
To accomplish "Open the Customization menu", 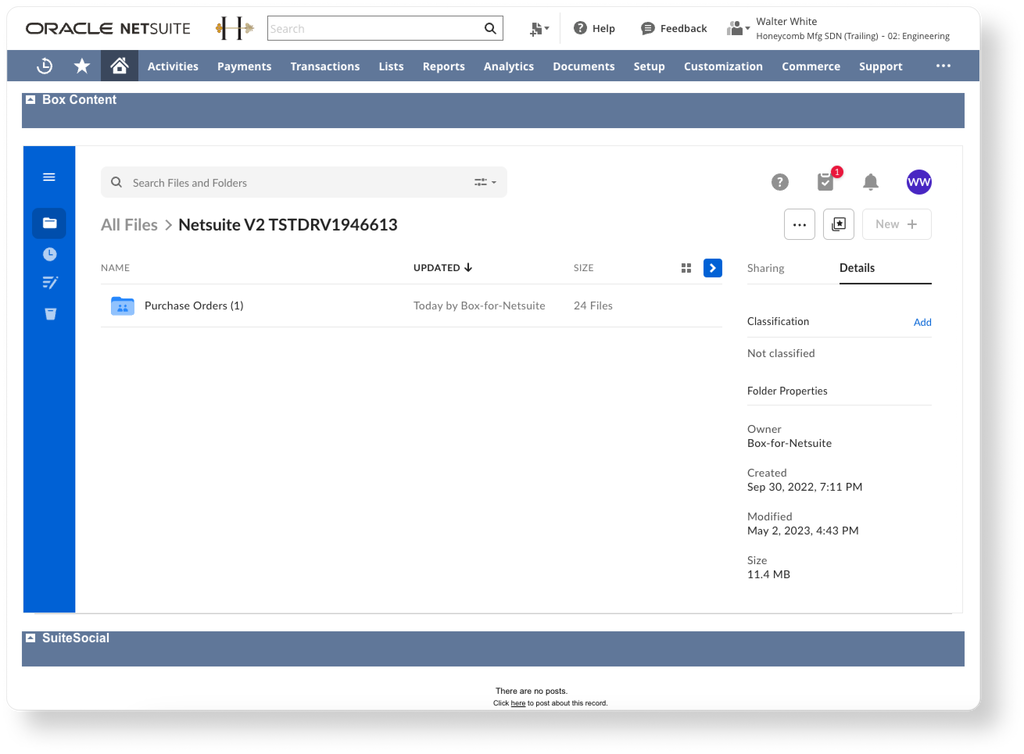I will pyautogui.click(x=723, y=66).
